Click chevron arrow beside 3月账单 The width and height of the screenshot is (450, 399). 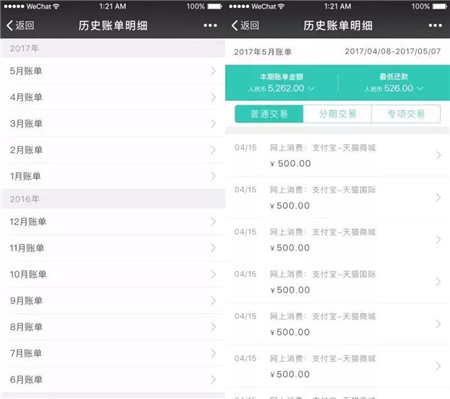(x=213, y=123)
